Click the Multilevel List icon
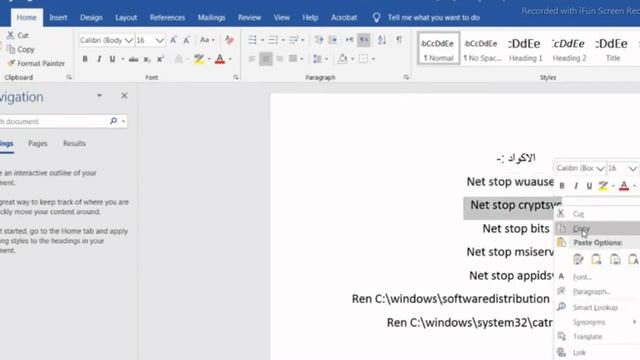Viewport: 640px width, 360px height. (x=293, y=40)
